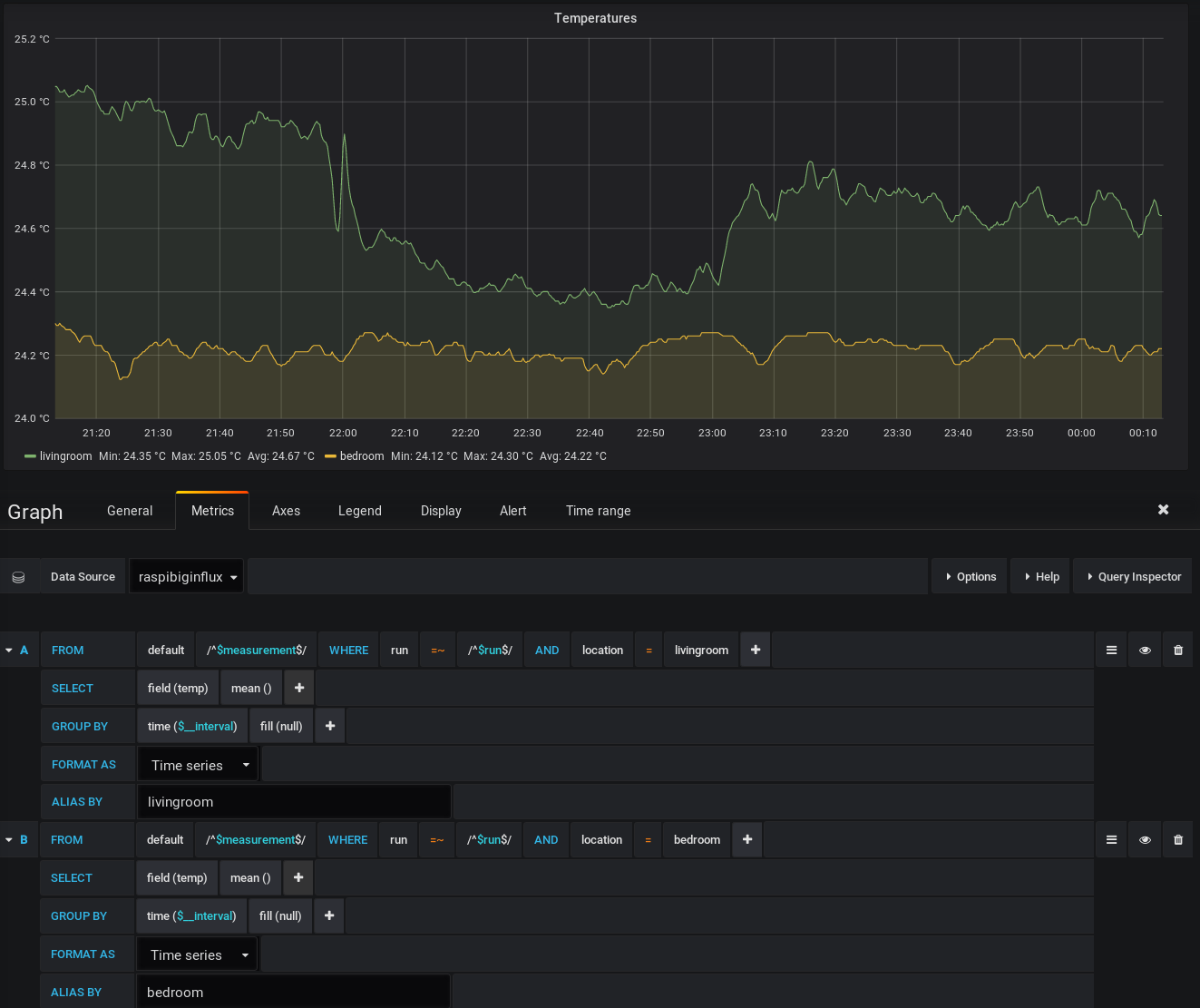Image resolution: width=1200 pixels, height=1008 pixels.
Task: Click location tag key in query A
Action: pos(602,650)
